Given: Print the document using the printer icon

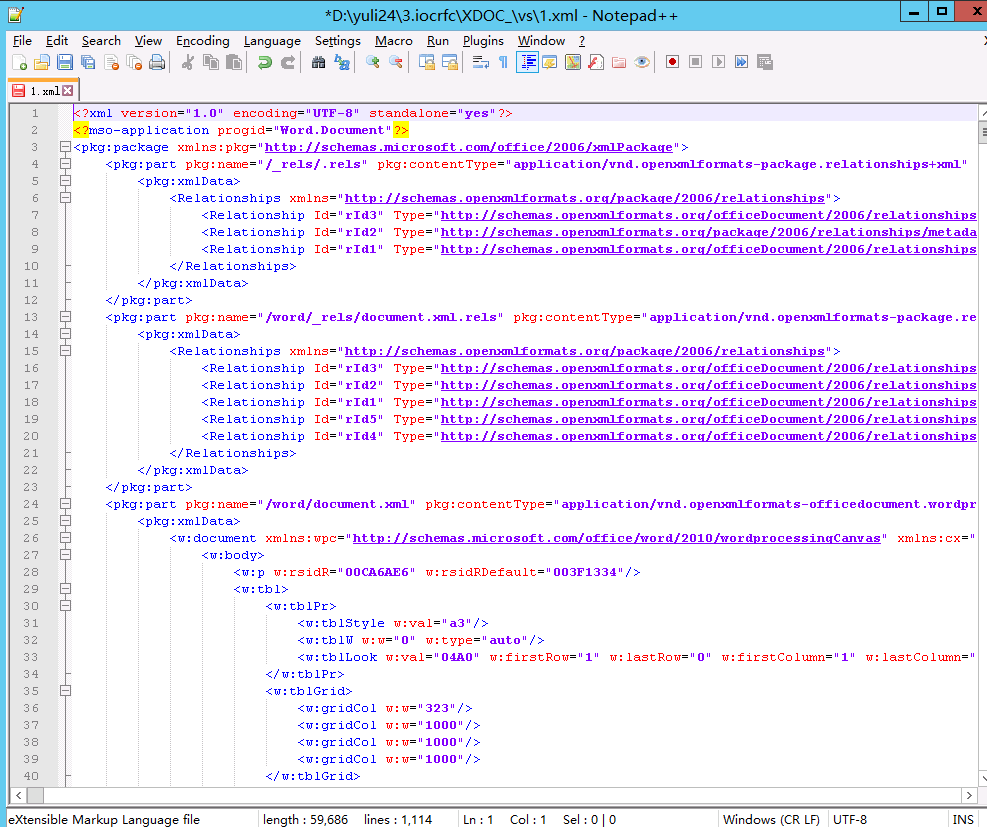Looking at the screenshot, I should [x=157, y=62].
